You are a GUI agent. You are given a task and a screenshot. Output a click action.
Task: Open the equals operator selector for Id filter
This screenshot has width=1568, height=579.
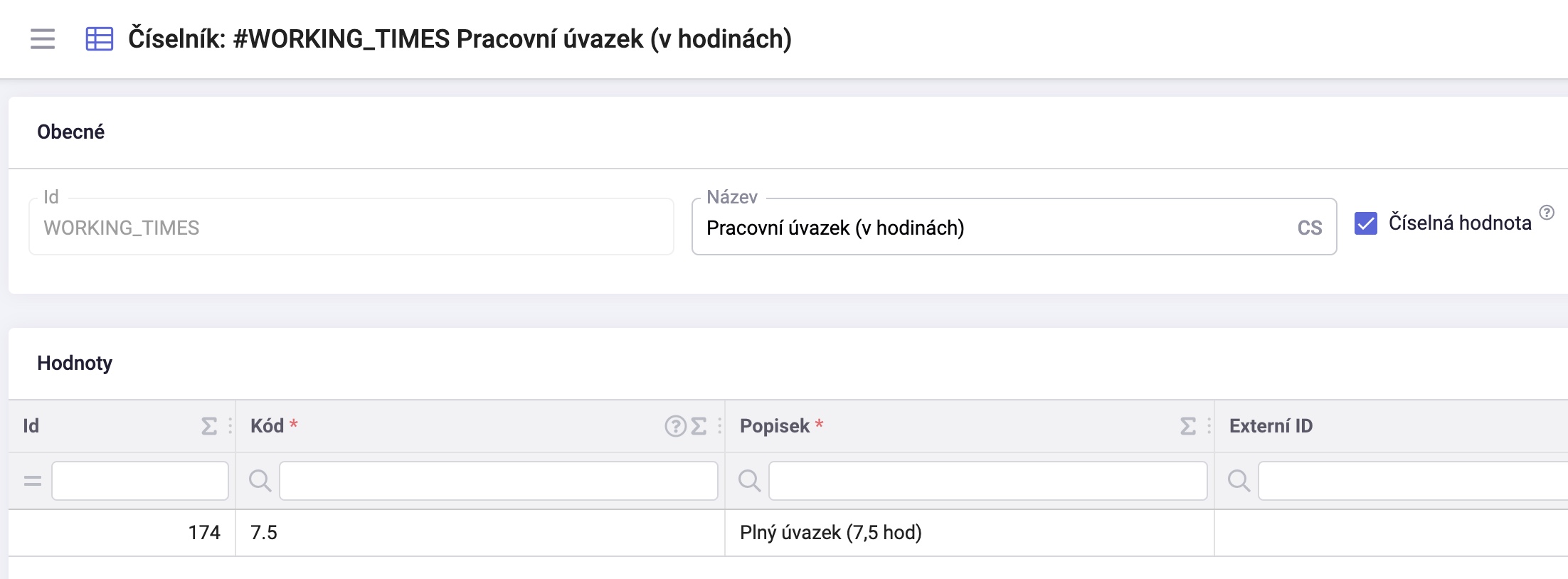pos(33,482)
